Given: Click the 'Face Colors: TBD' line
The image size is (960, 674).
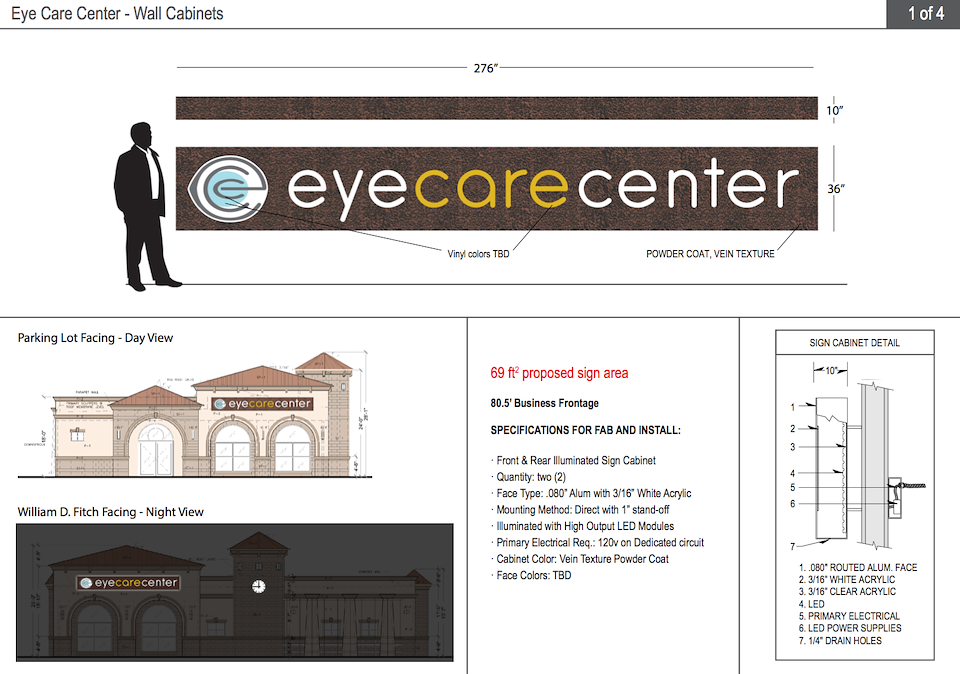Looking at the screenshot, I should tap(533, 575).
